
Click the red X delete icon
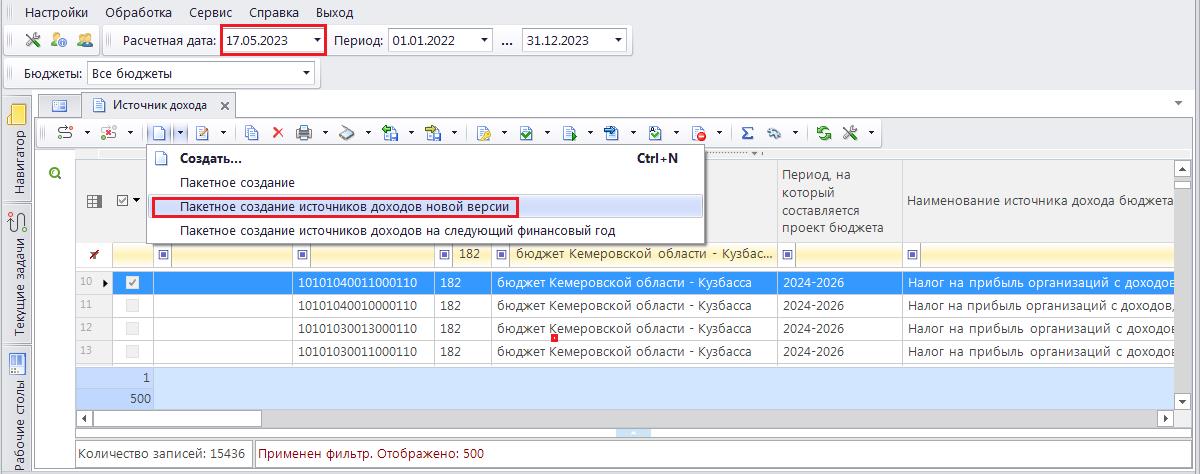[278, 132]
